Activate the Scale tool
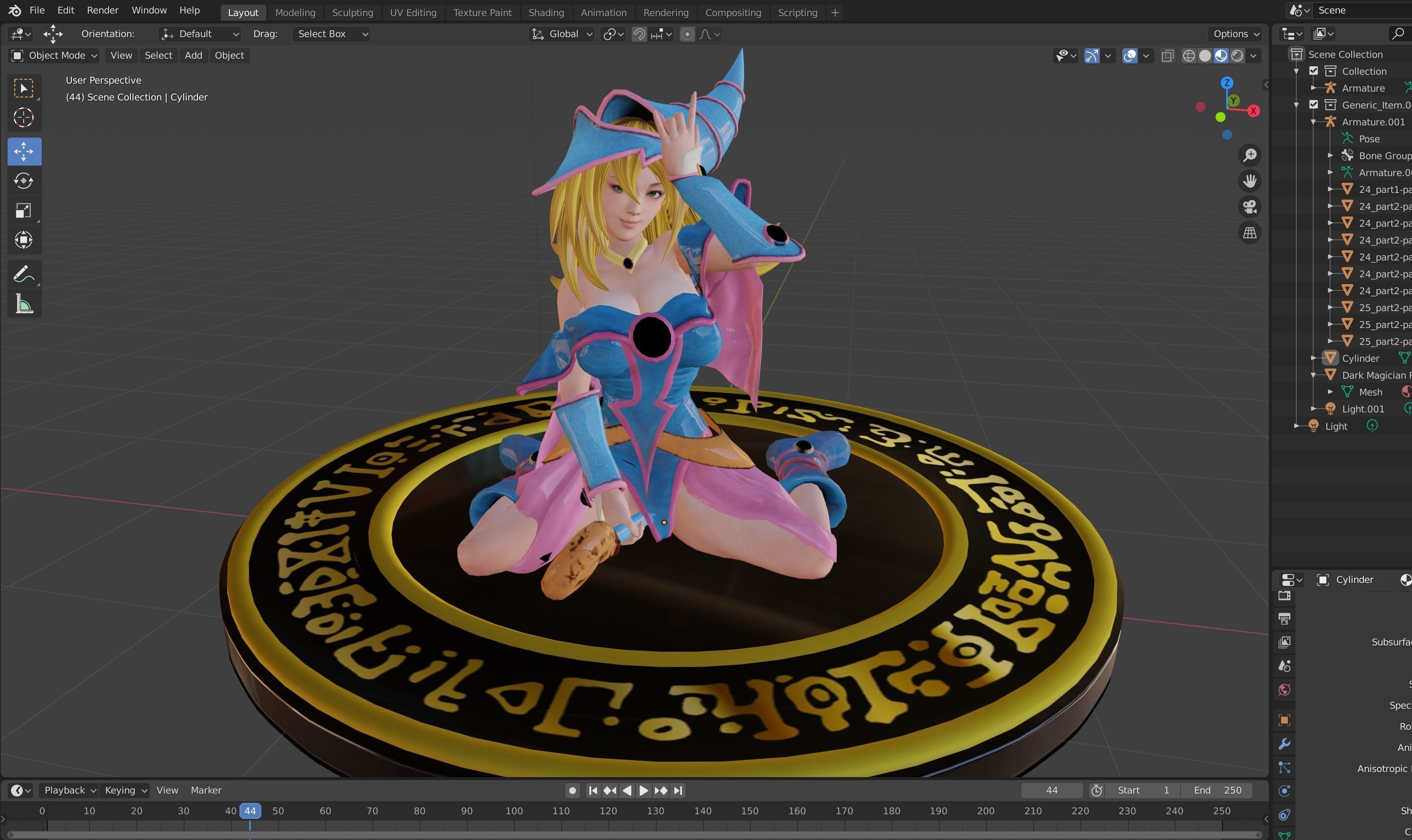The height and width of the screenshot is (840, 1412). 24,211
